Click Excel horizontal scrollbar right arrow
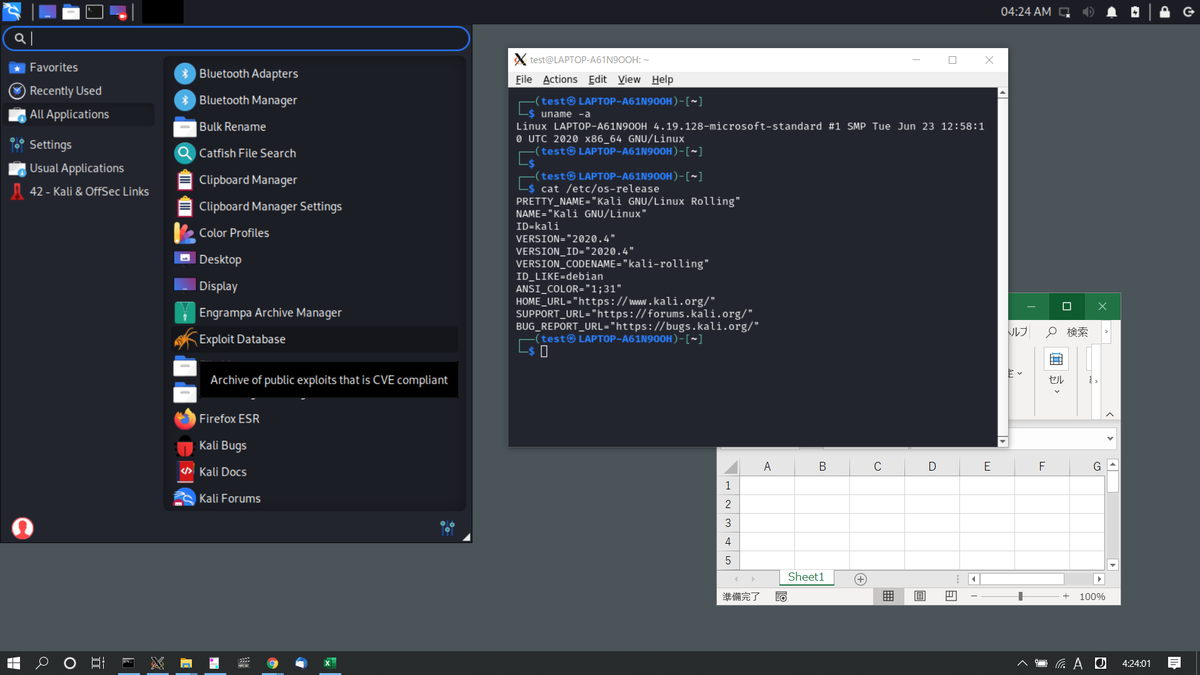1200x675 pixels. [x=1099, y=579]
